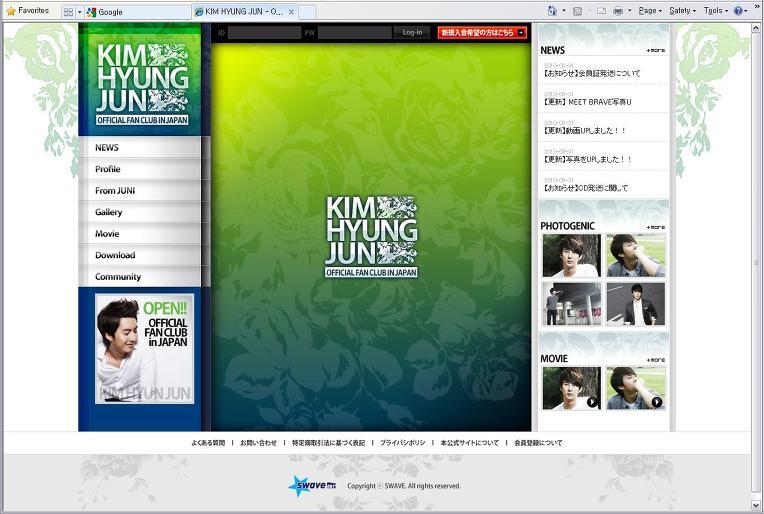
Task: Click the center Kim Hyung Jun logo
Action: 371,237
